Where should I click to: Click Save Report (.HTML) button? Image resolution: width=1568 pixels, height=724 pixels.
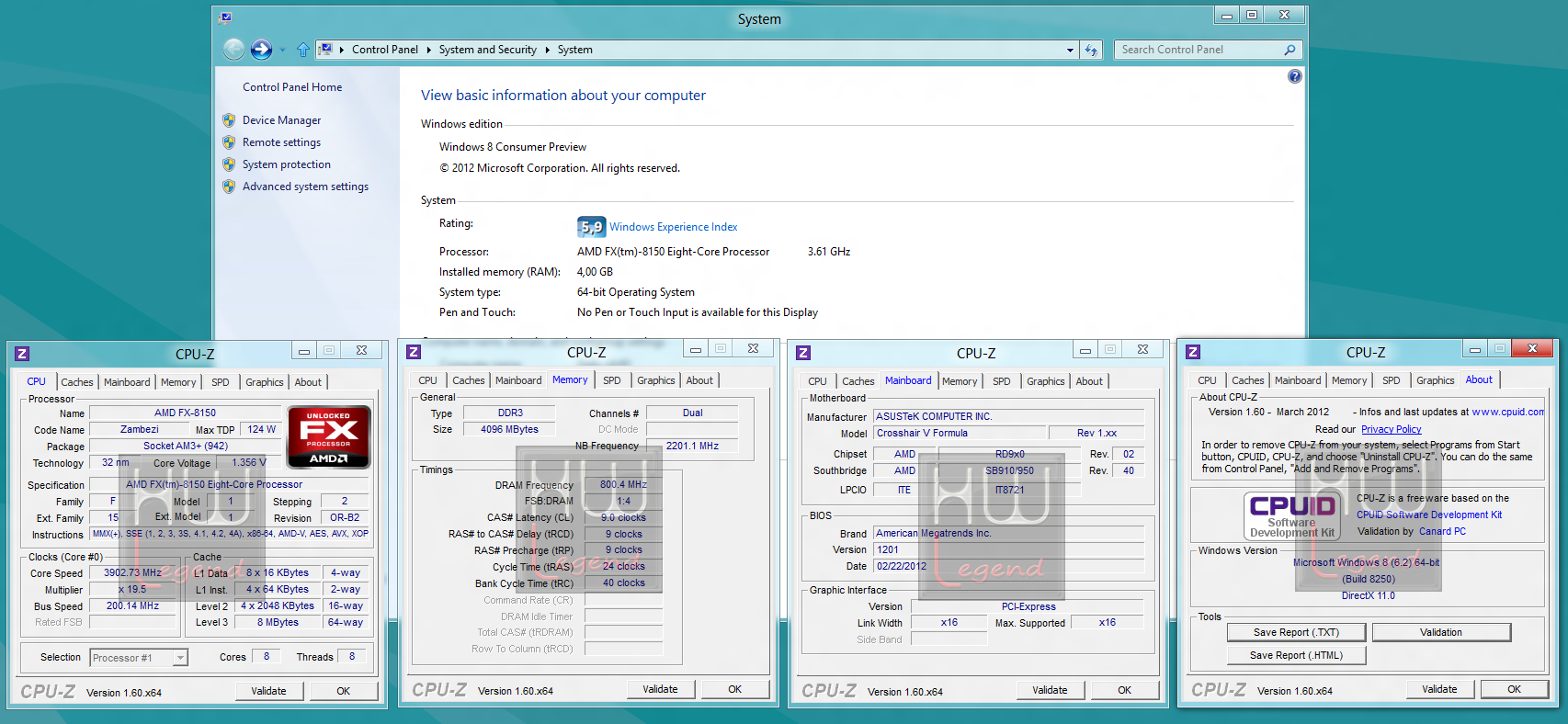[1297, 655]
